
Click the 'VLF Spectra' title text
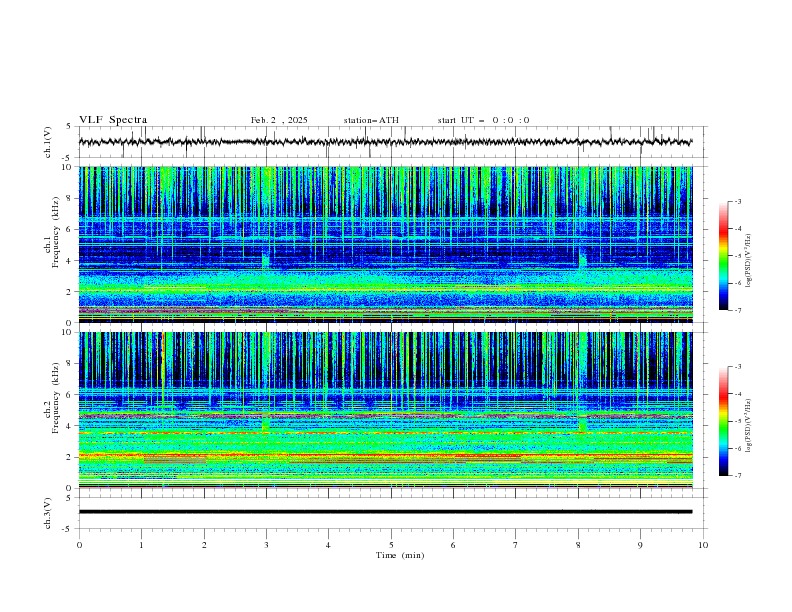pos(113,120)
